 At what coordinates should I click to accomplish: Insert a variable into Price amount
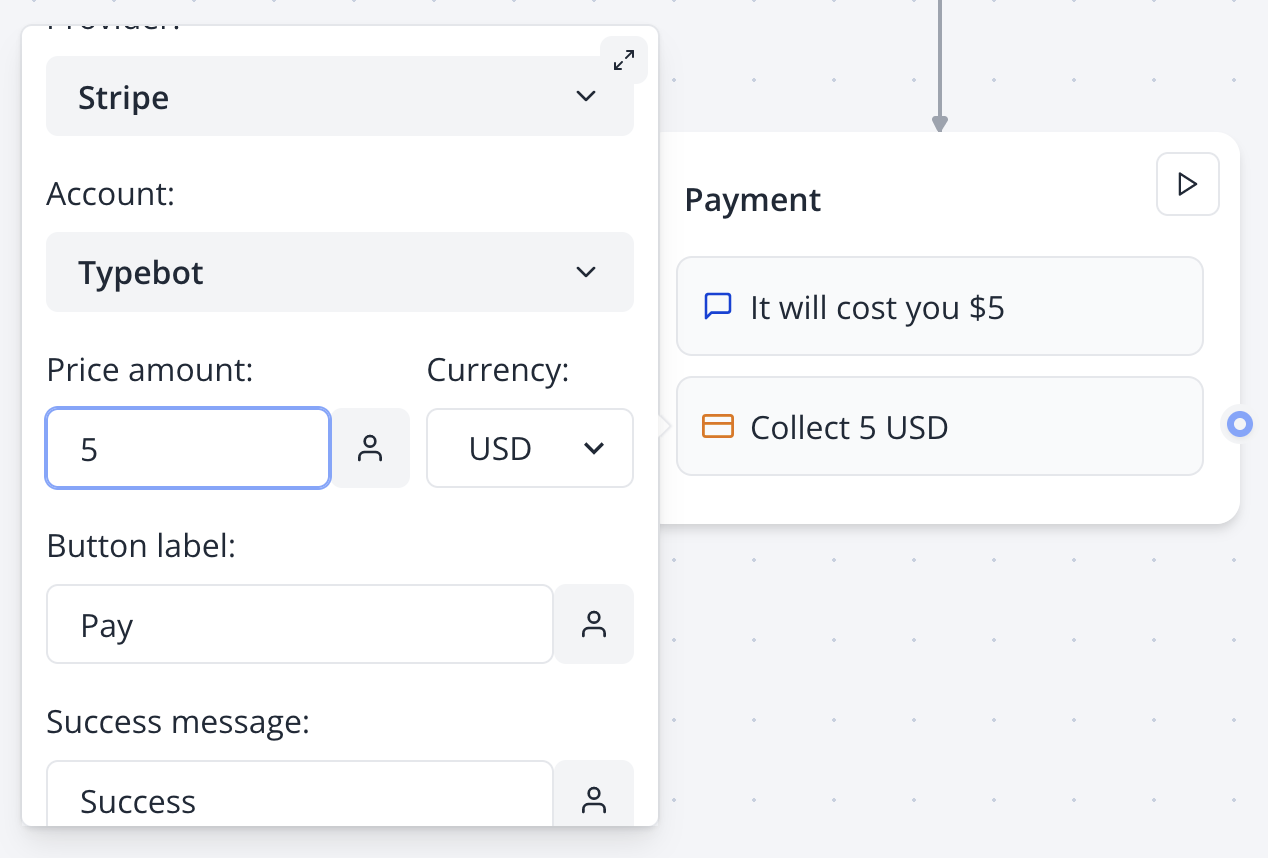coord(371,448)
